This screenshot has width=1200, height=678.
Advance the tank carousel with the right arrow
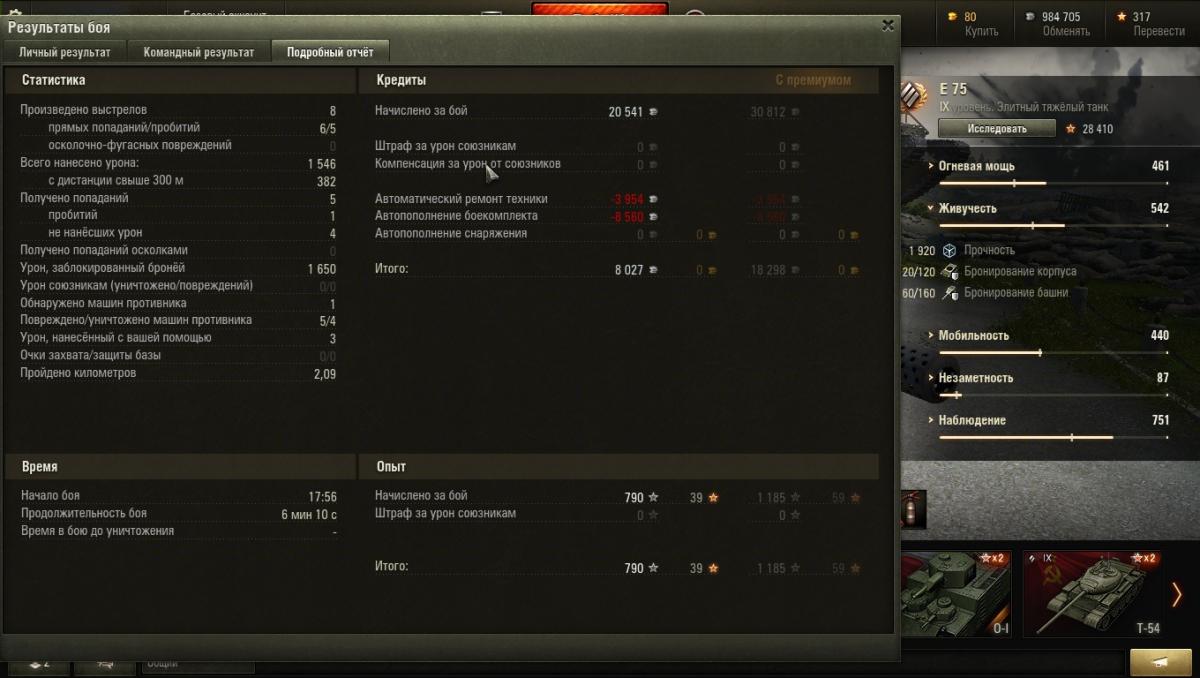1178,594
